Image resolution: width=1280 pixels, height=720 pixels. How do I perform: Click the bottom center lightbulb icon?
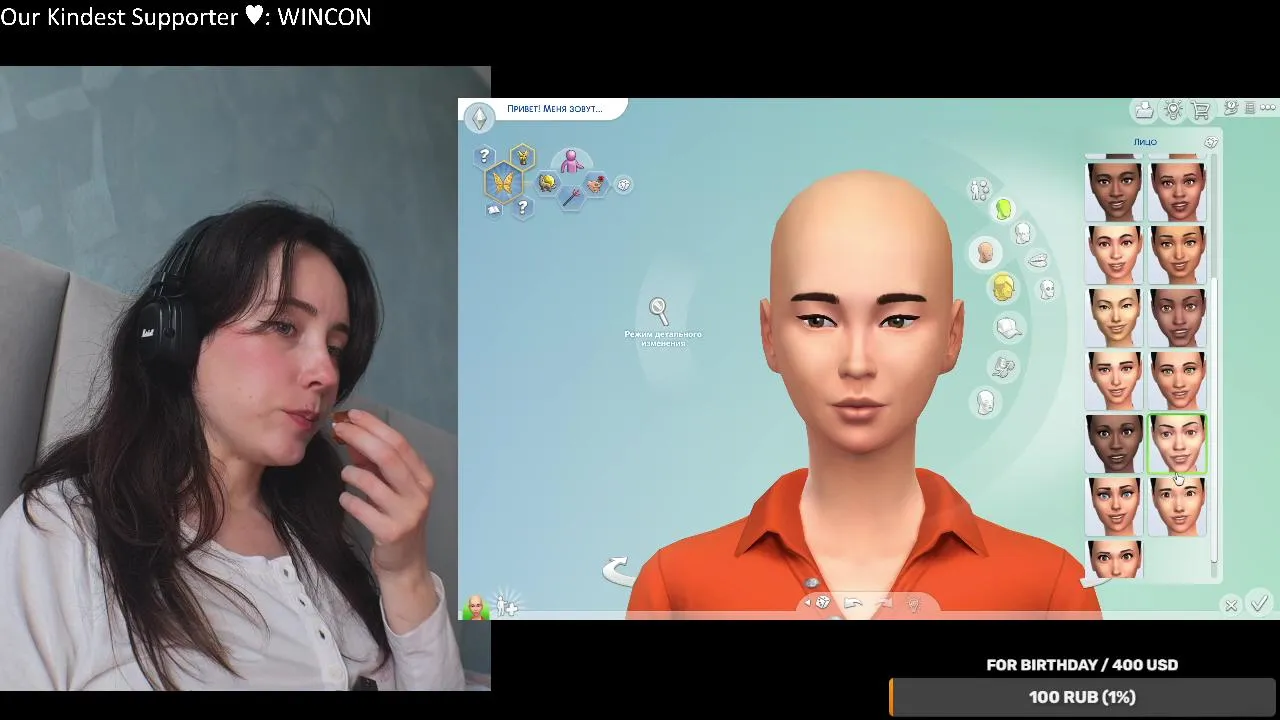[913, 603]
